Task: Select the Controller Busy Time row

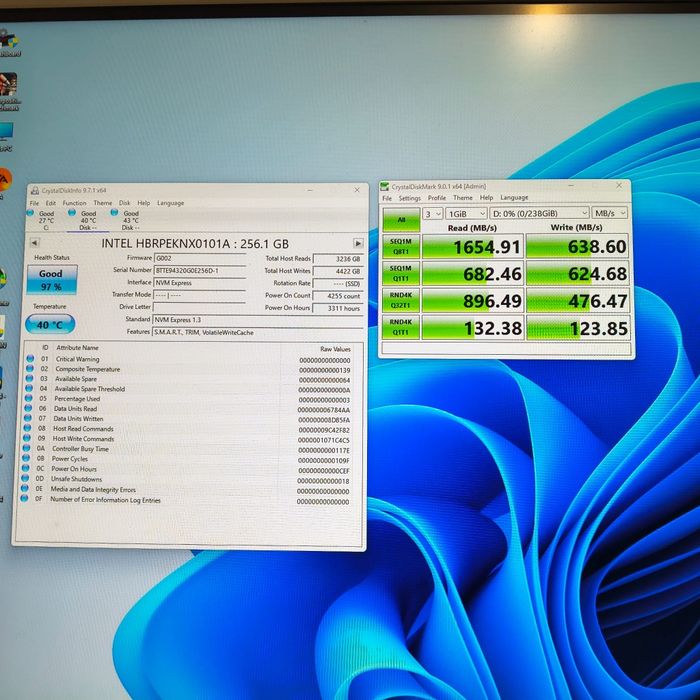Action: pyautogui.click(x=188, y=449)
